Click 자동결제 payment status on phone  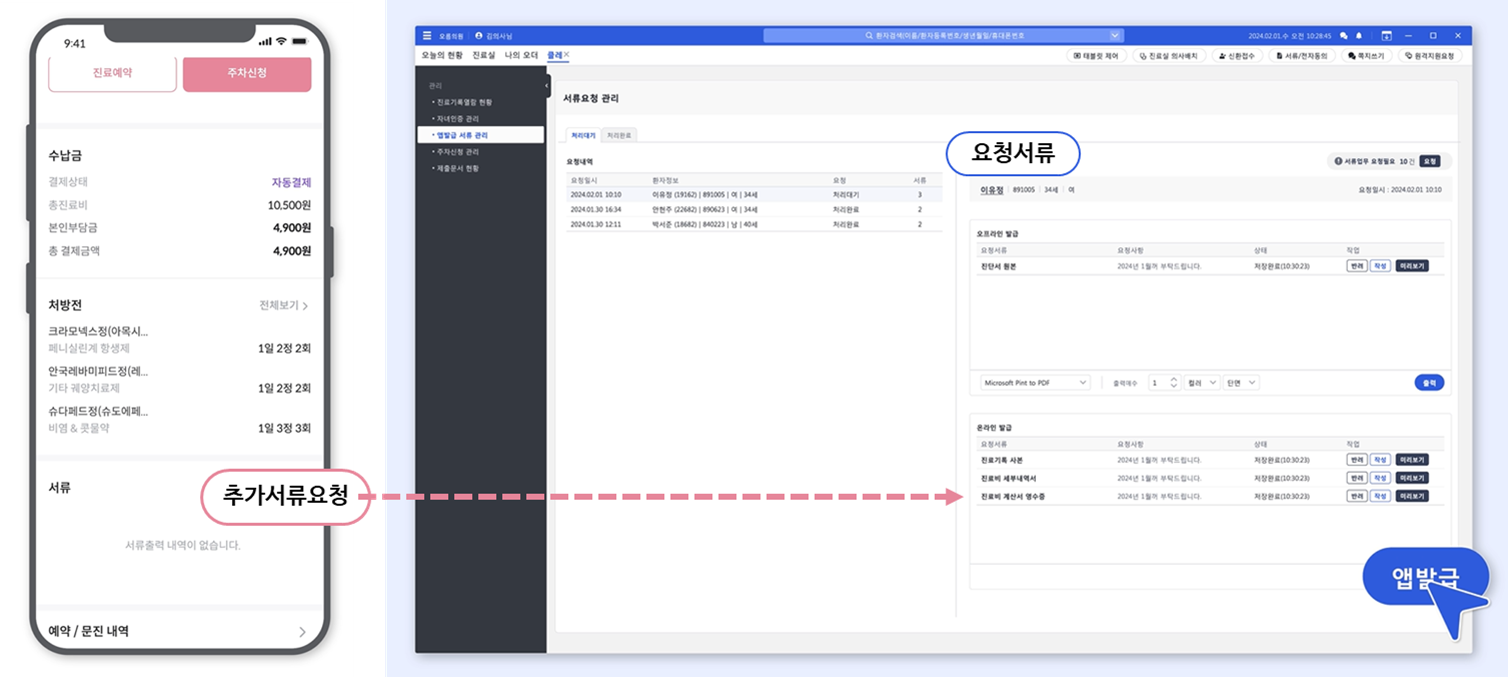point(291,183)
